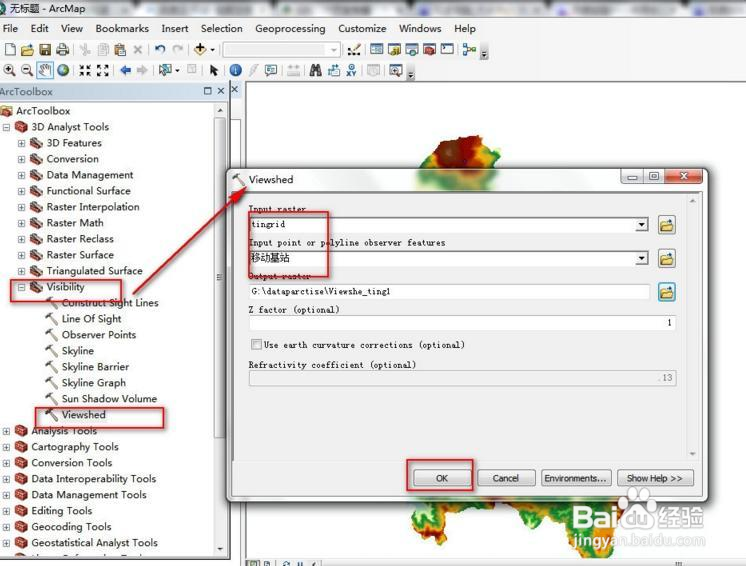This screenshot has height=566, width=746.
Task: Expand the Geocoding Tools toolbox
Action: pos(6,527)
